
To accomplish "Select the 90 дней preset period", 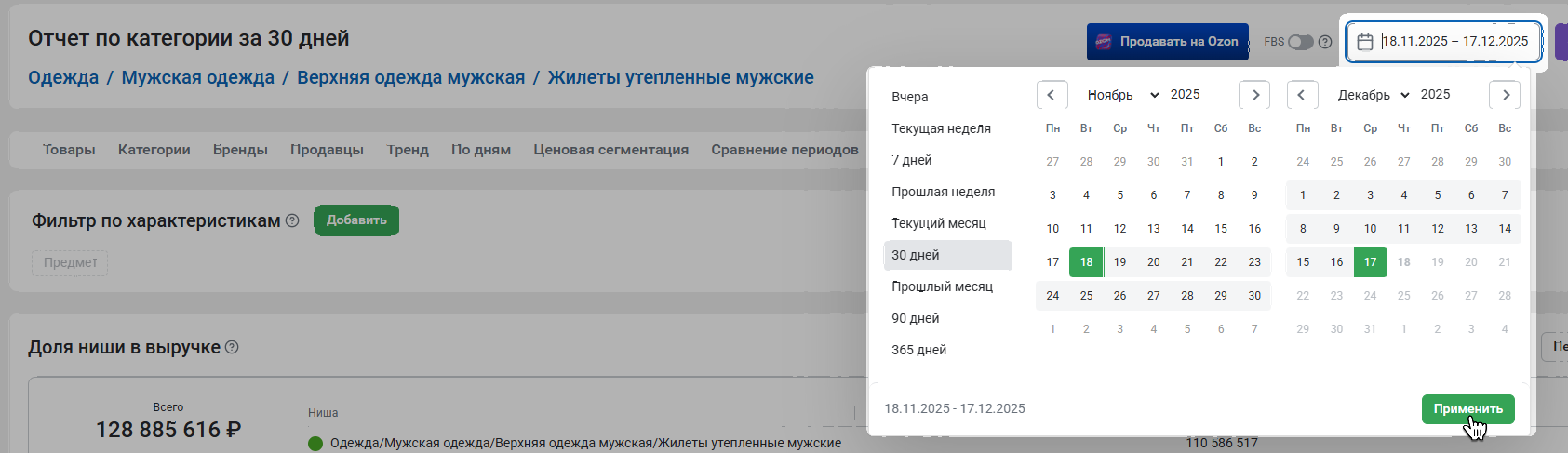I will (915, 318).
